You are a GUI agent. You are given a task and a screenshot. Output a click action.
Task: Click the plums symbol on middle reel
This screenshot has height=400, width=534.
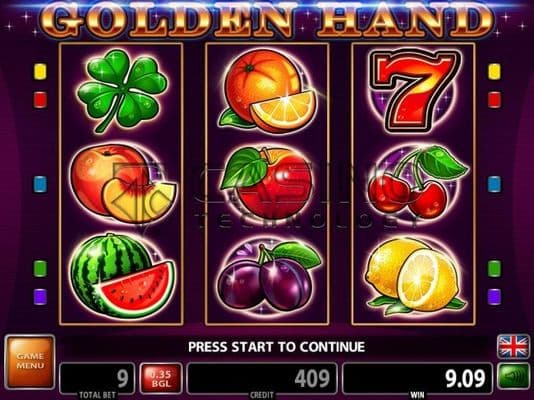(269, 276)
